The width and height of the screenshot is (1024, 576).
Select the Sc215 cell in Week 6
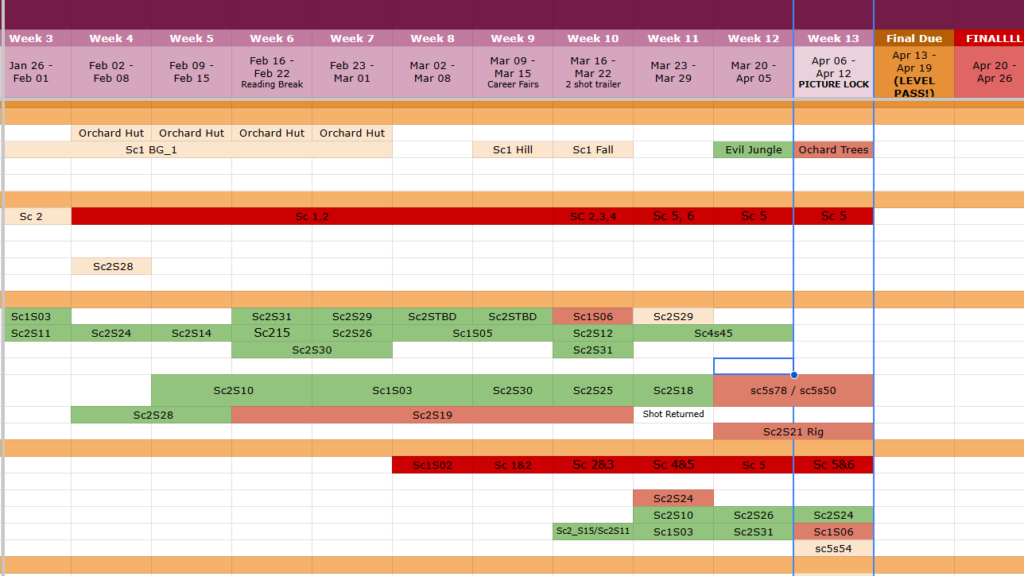(272, 333)
